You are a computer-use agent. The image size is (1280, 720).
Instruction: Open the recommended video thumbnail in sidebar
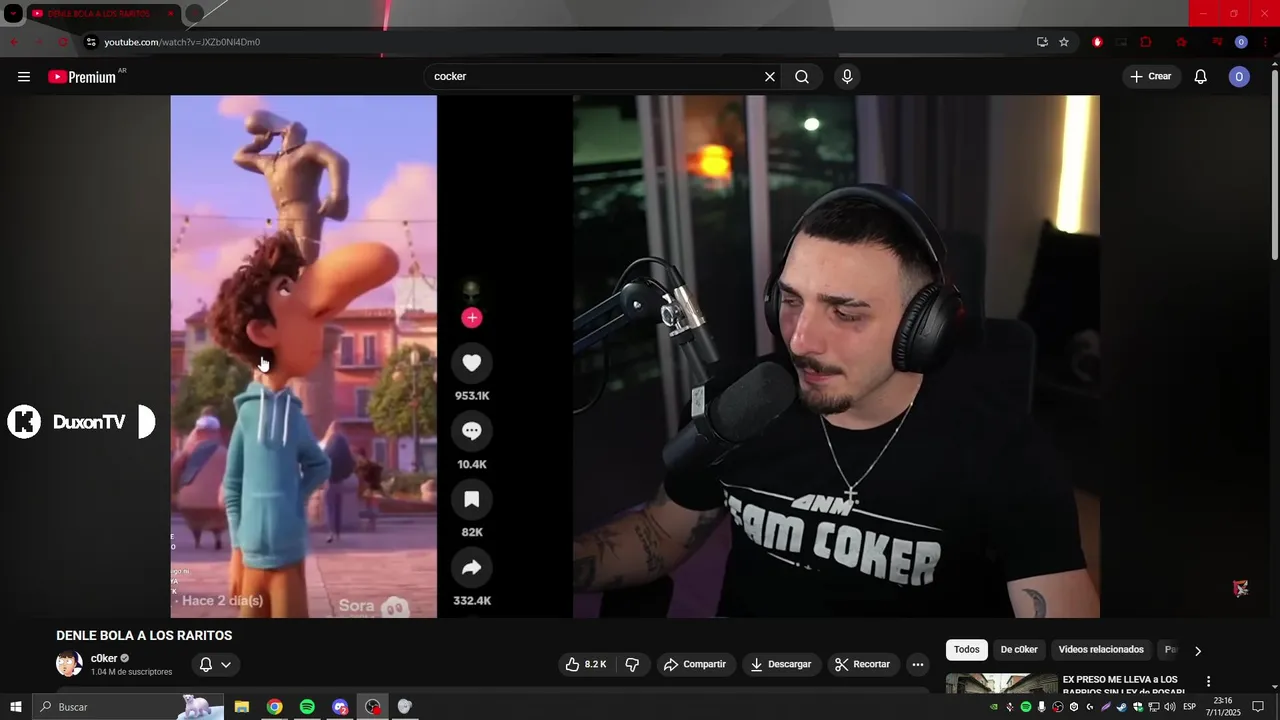pos(1001,684)
